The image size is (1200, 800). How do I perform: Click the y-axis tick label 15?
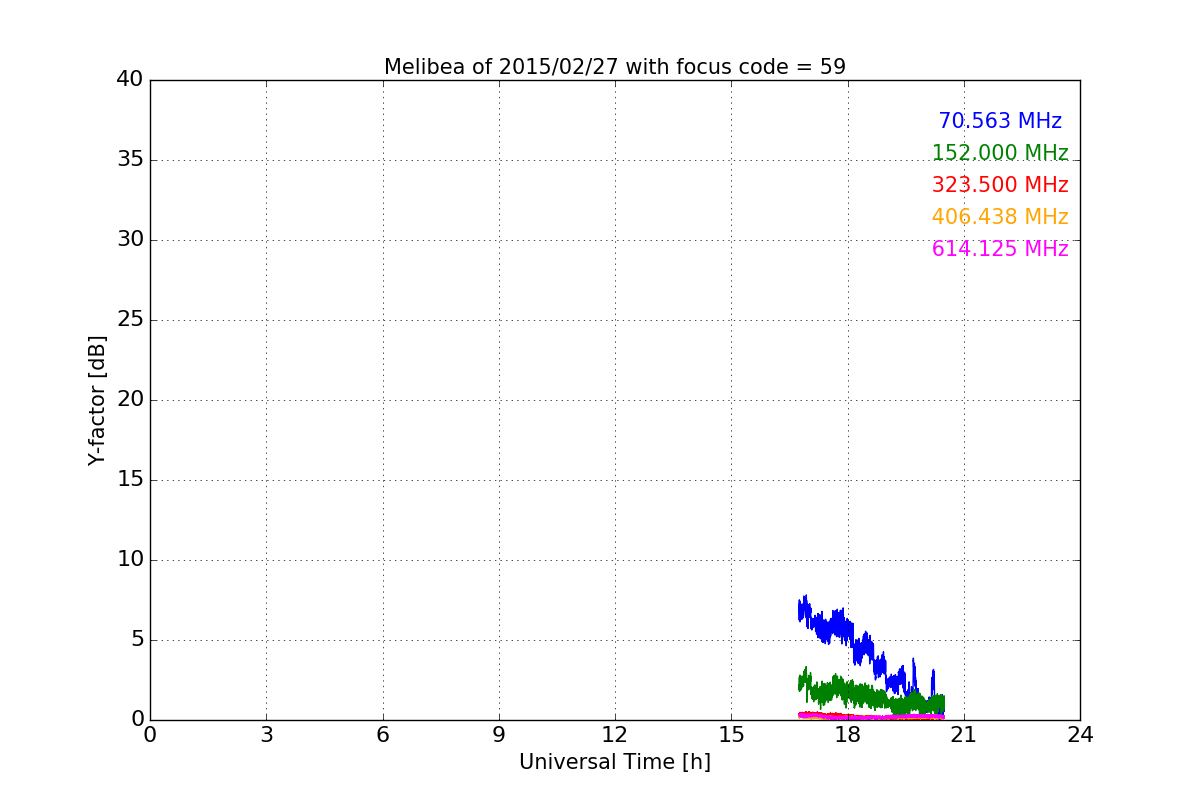coord(130,480)
